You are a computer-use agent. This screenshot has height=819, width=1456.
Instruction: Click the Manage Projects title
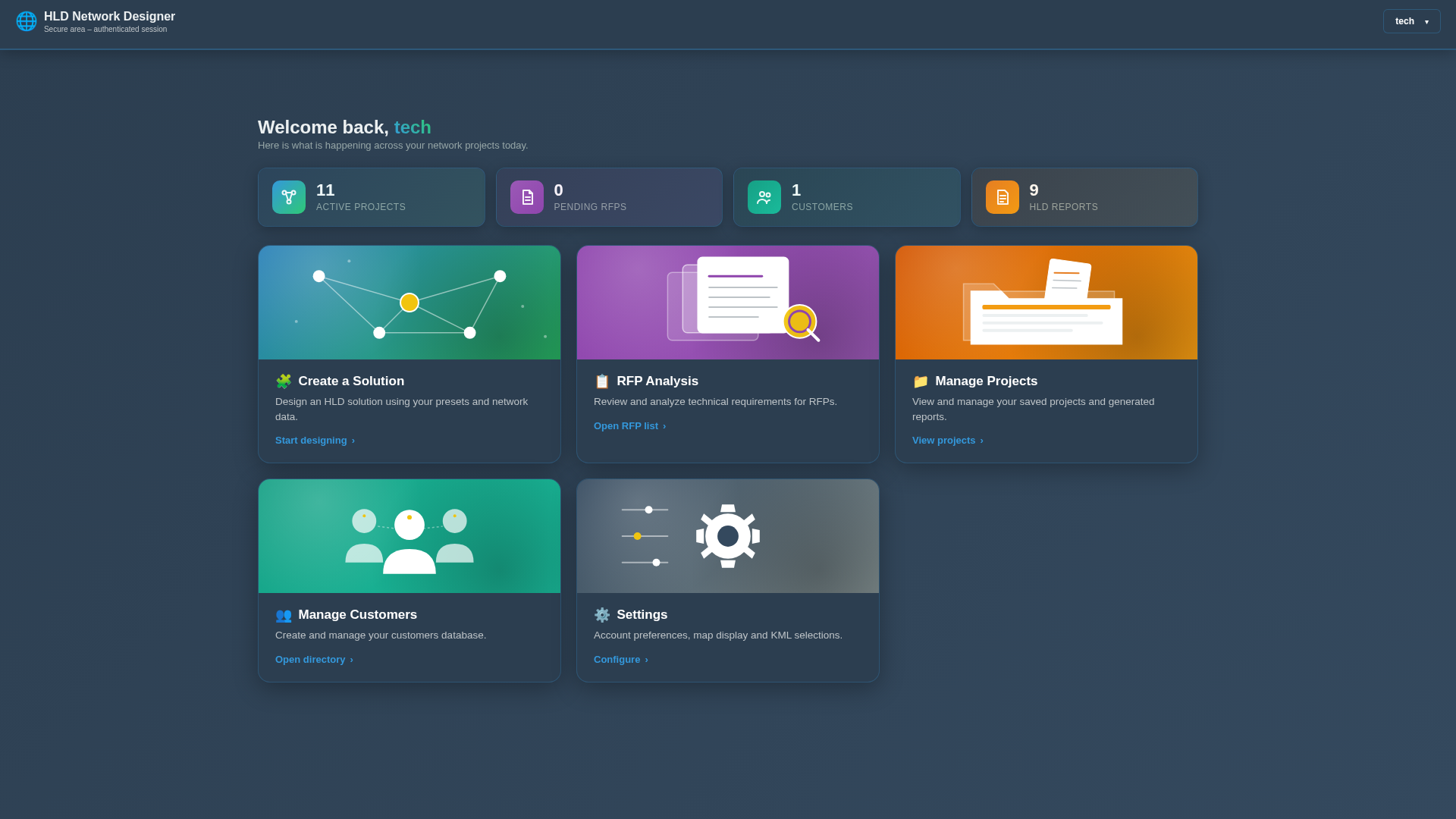(x=986, y=381)
